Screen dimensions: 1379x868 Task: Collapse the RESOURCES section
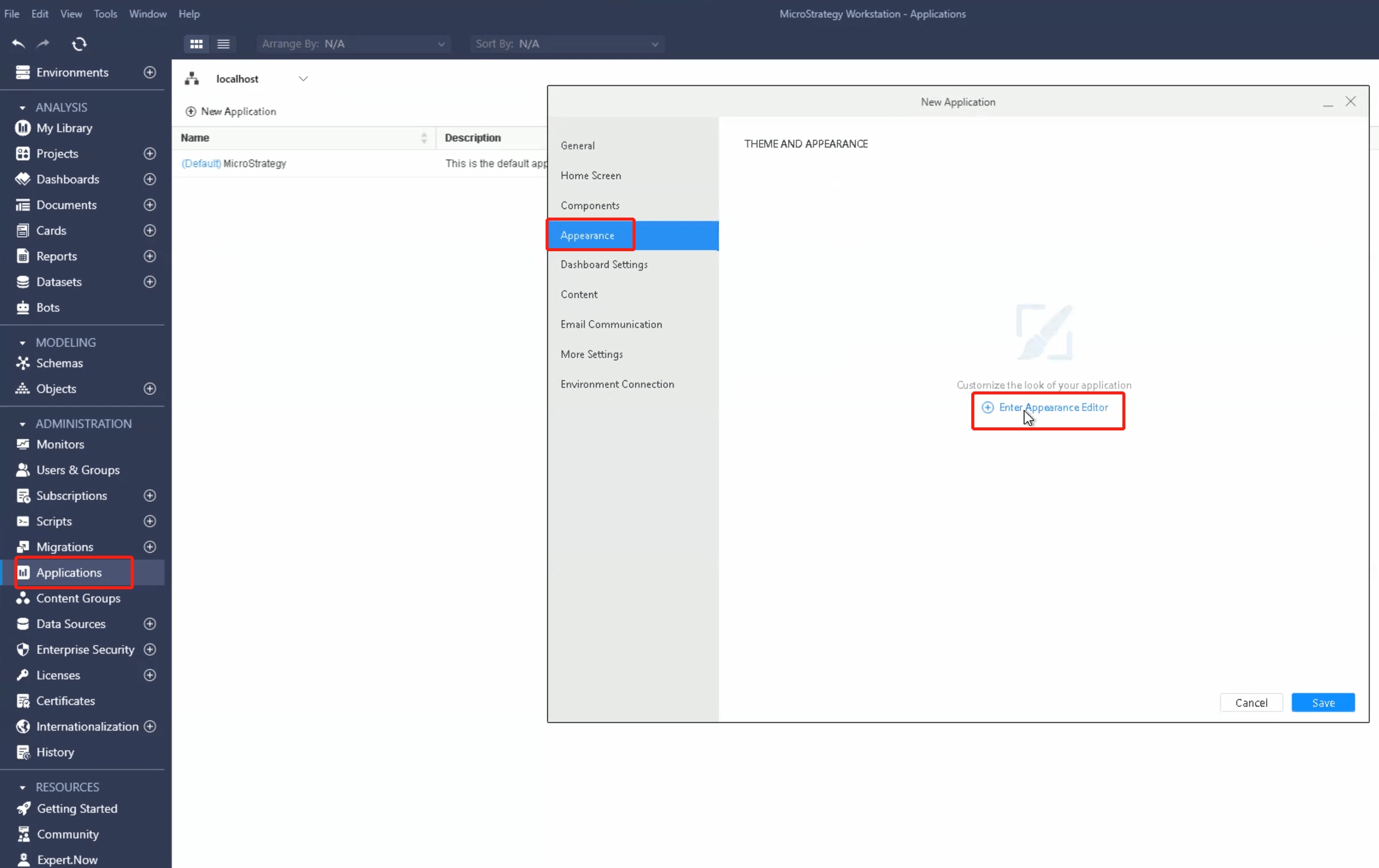(23, 788)
